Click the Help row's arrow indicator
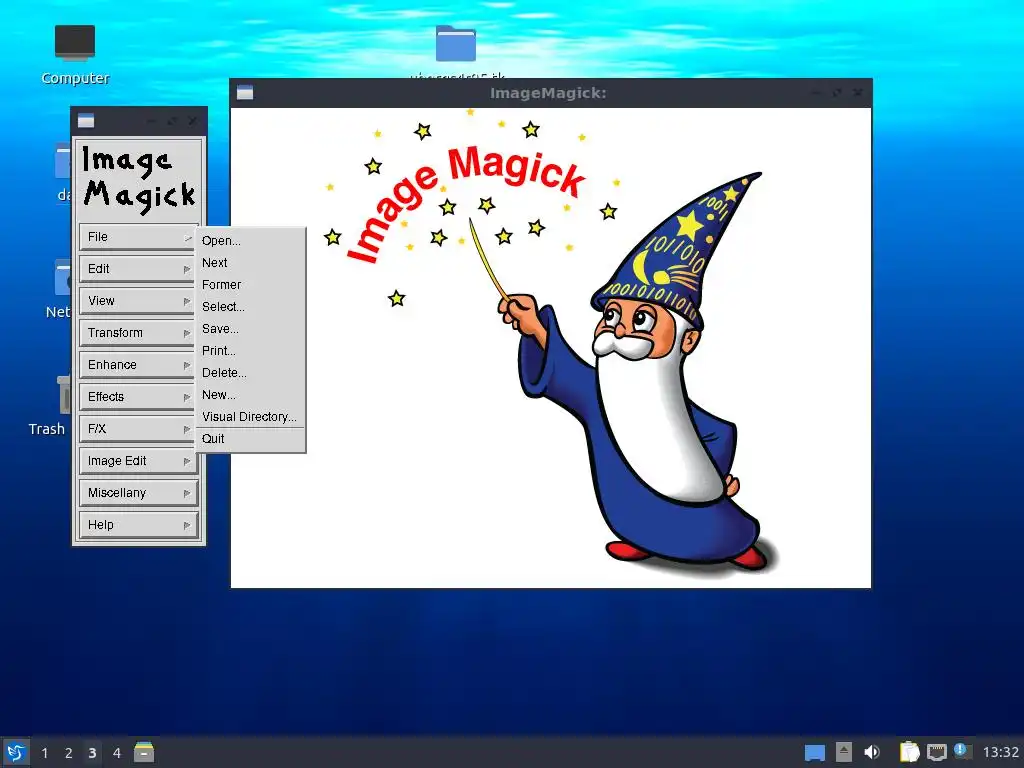Image resolution: width=1024 pixels, height=768 pixels. (x=187, y=525)
